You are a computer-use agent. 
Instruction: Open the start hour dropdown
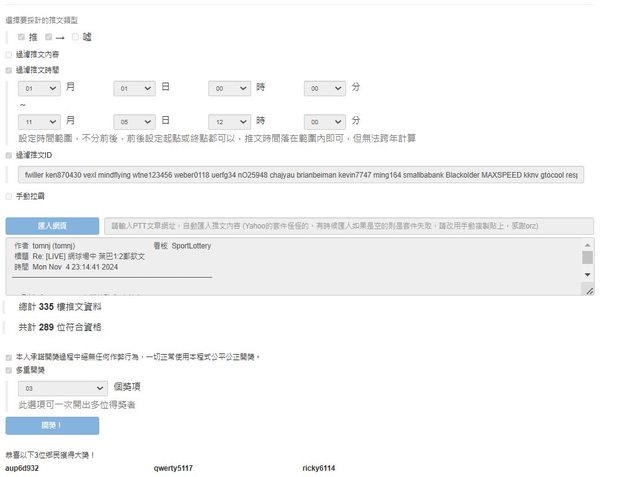[x=230, y=88]
